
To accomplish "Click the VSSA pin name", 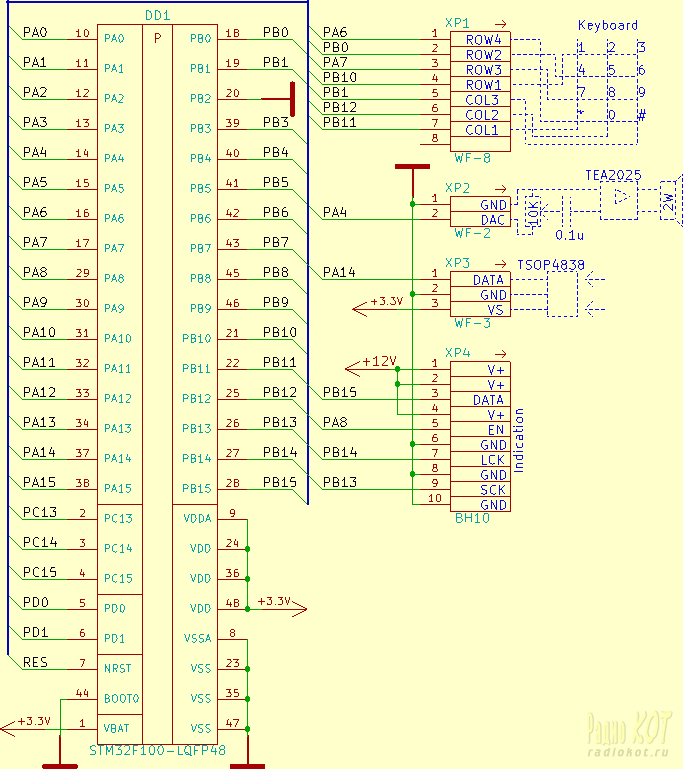I will pos(197,639).
